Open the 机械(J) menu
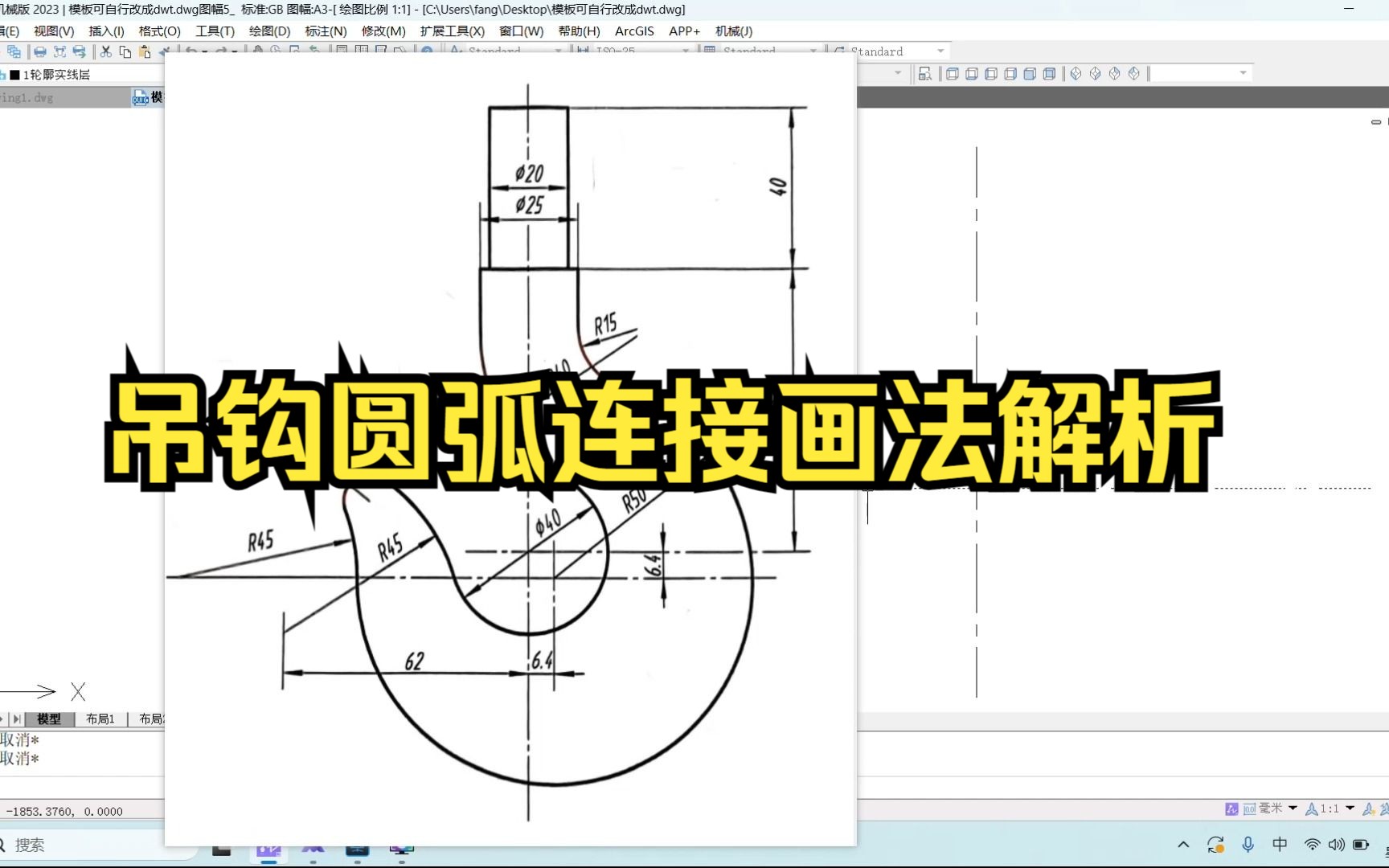Viewport: 1389px width, 868px height. tap(734, 31)
